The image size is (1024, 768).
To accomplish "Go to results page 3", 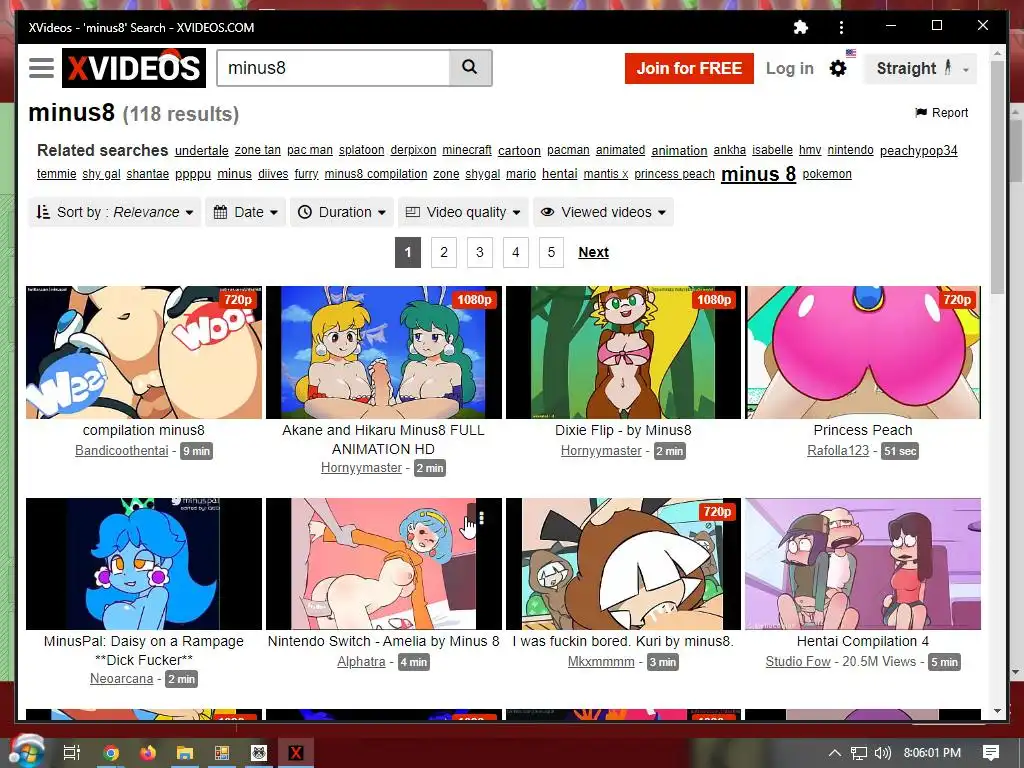I will click(480, 252).
